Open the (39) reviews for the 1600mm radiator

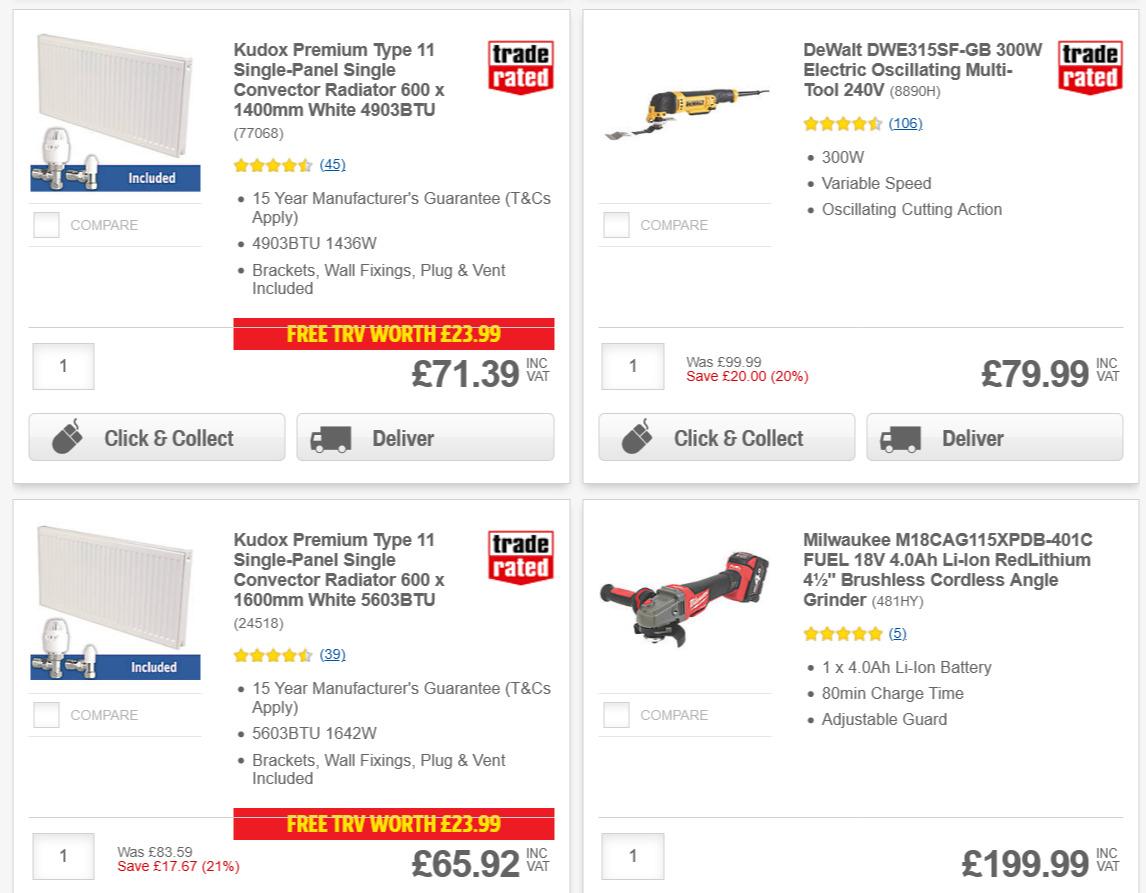pos(332,655)
